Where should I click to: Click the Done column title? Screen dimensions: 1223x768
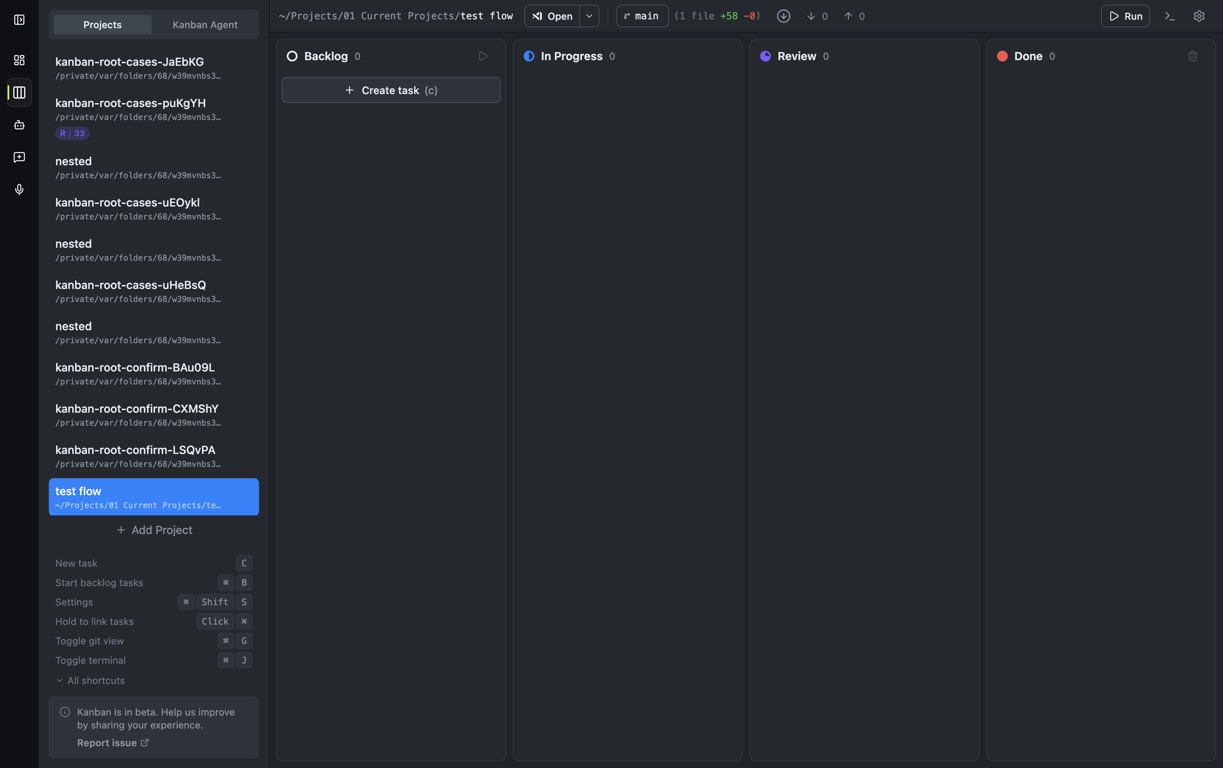1028,56
